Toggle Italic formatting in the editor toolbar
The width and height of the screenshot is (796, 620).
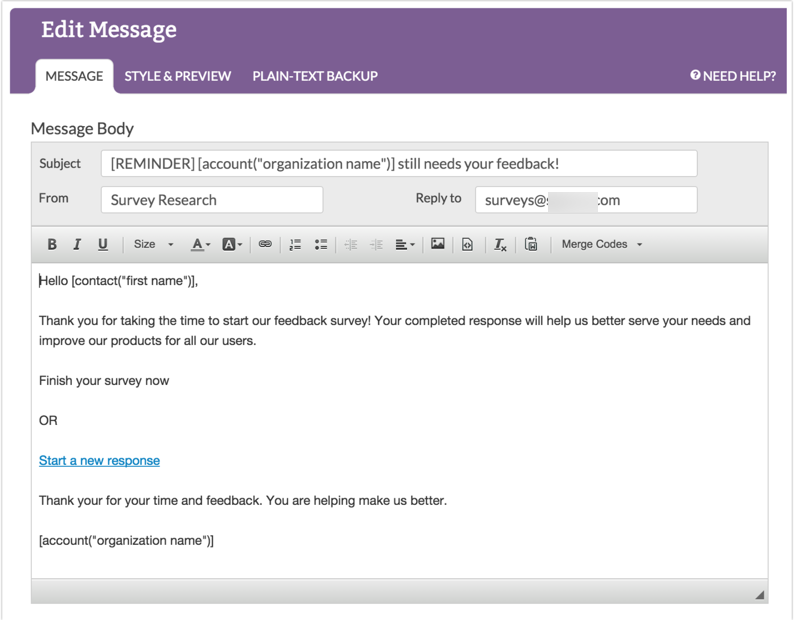(x=77, y=244)
